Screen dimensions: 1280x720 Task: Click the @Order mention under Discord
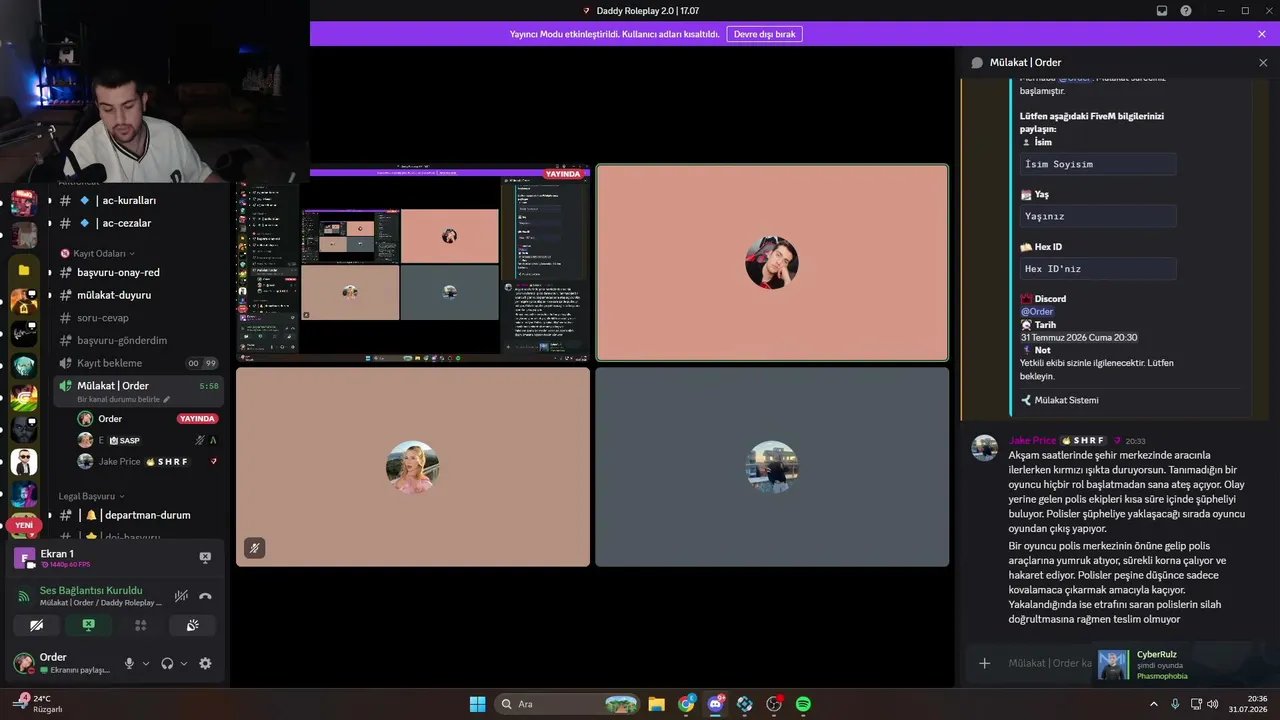click(1037, 312)
